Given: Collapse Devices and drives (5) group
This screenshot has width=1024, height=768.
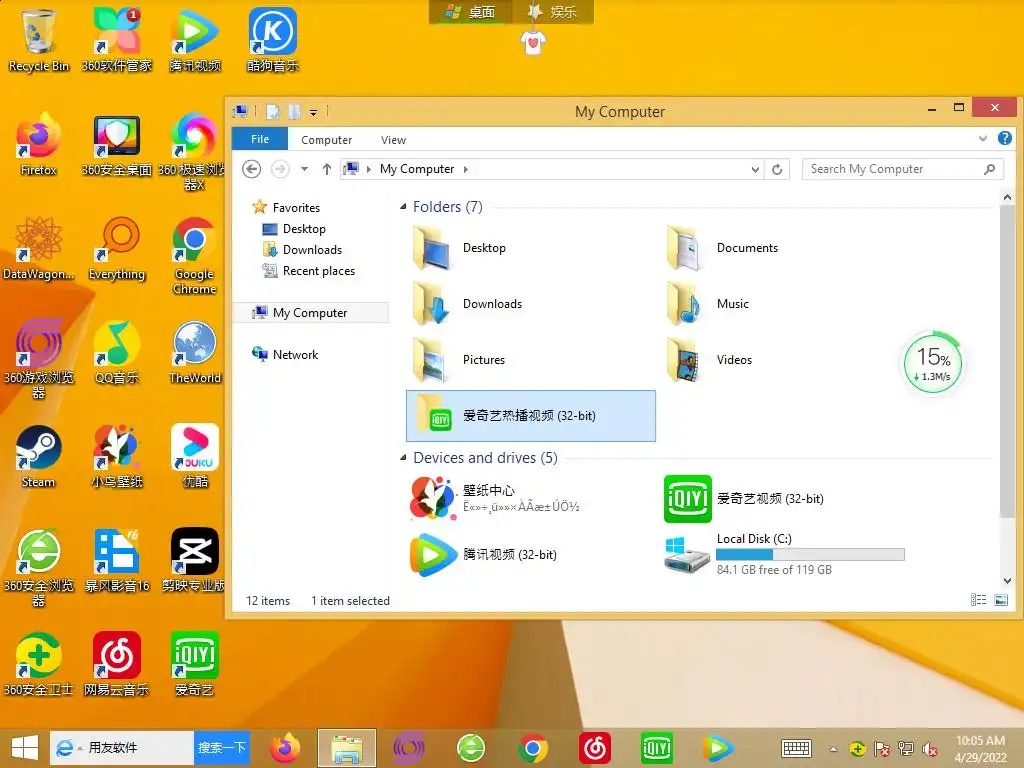Looking at the screenshot, I should (403, 458).
